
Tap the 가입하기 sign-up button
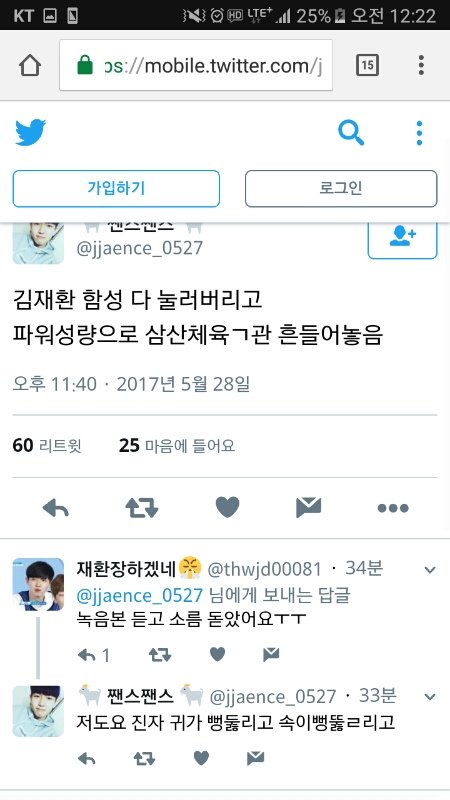pyautogui.click(x=116, y=189)
